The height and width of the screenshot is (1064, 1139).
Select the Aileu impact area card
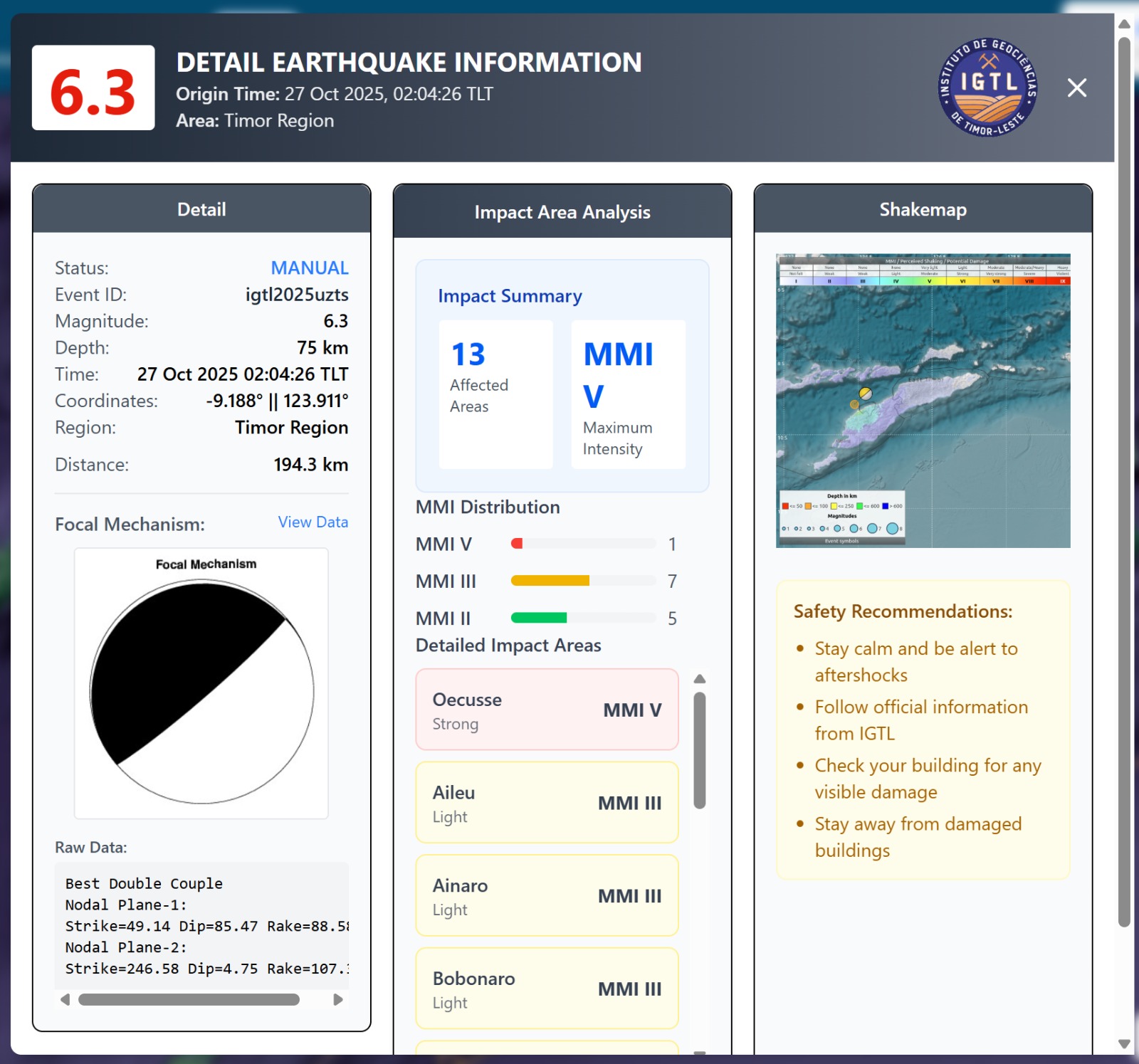(x=547, y=802)
